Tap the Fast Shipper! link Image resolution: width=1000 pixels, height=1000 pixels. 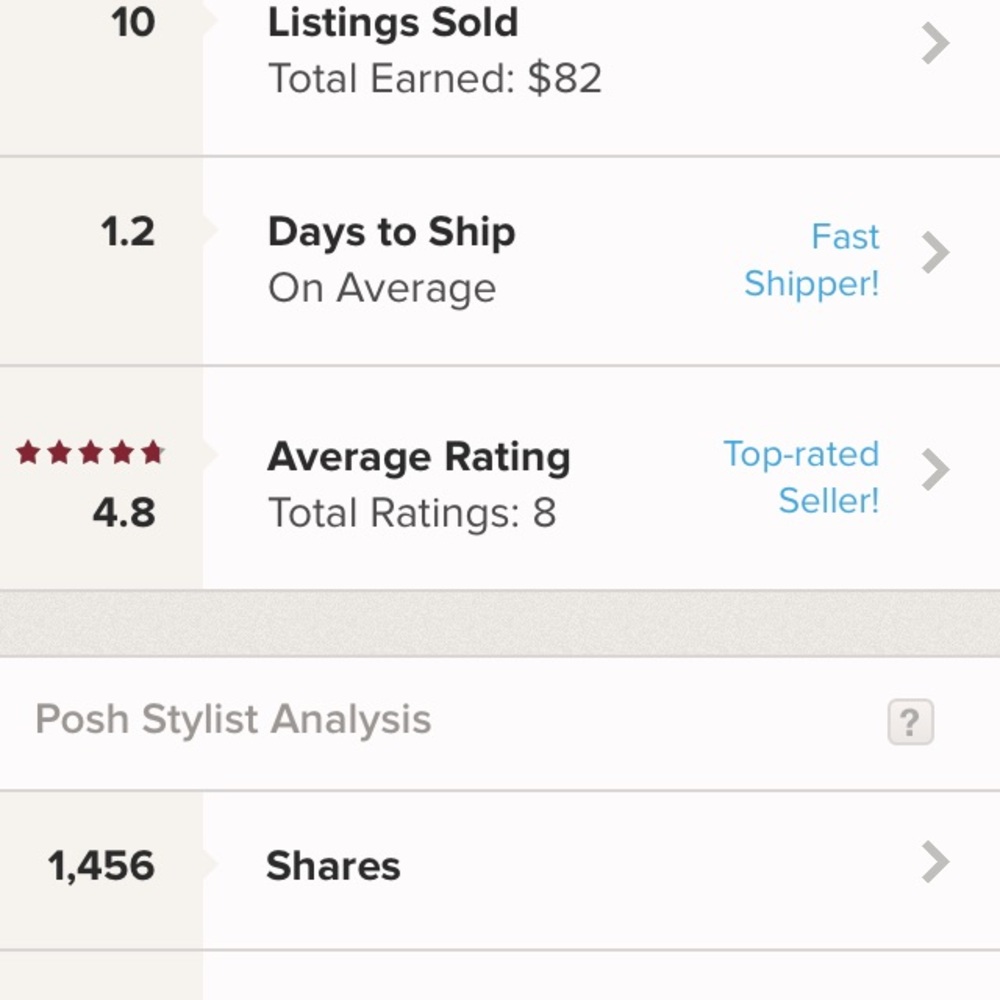[812, 260]
